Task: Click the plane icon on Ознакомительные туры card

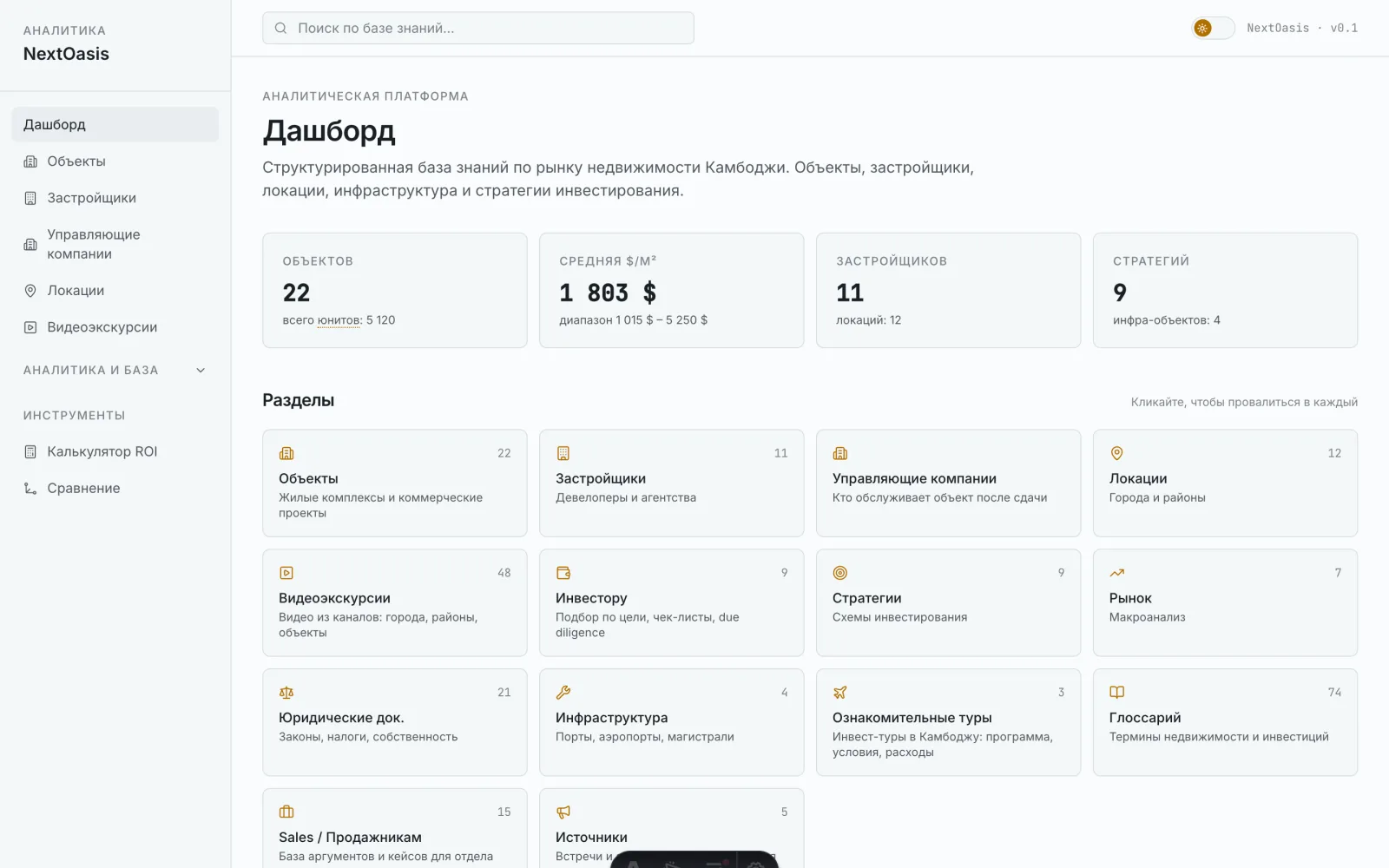Action: (x=840, y=693)
